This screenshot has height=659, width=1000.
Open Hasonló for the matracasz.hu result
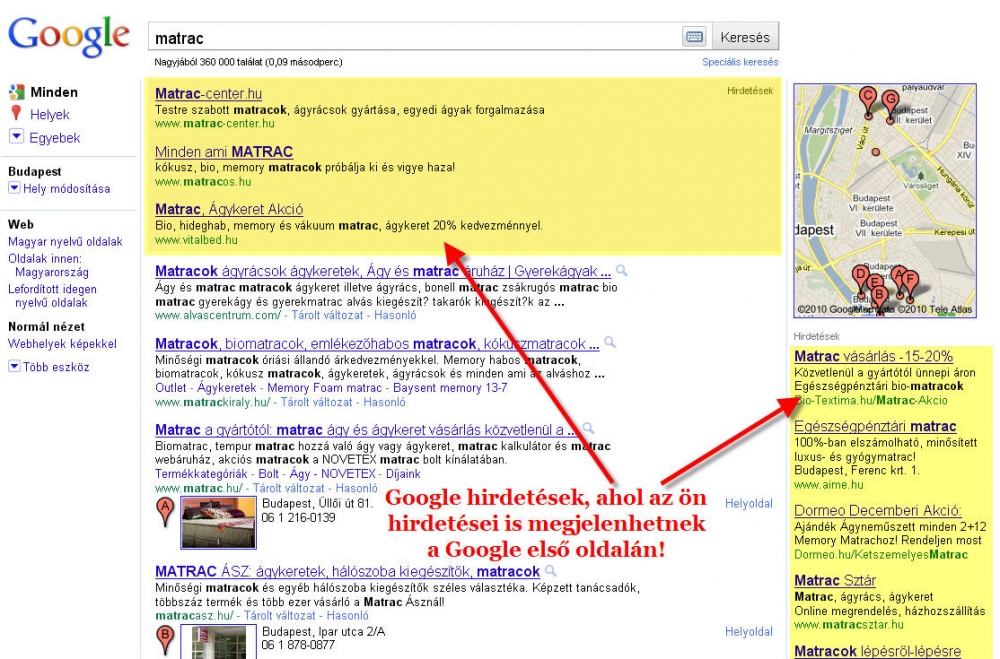[348, 616]
